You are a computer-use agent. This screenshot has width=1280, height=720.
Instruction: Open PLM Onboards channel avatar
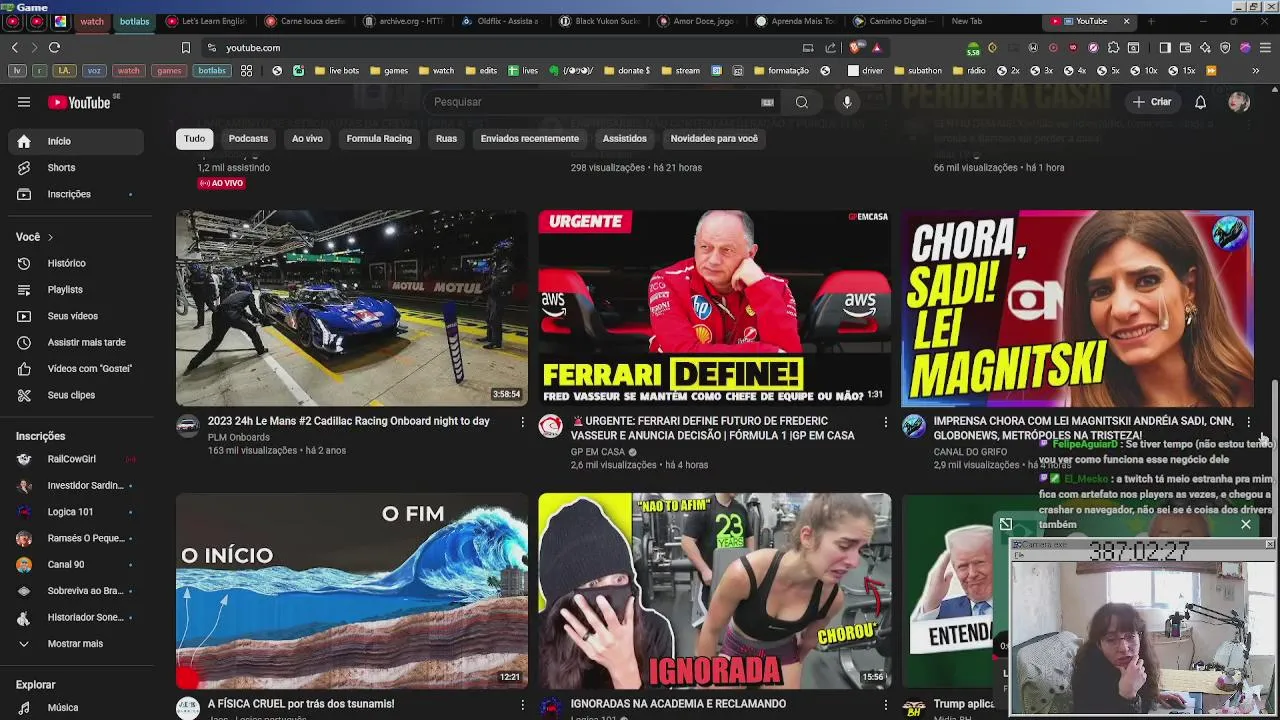tap(187, 426)
